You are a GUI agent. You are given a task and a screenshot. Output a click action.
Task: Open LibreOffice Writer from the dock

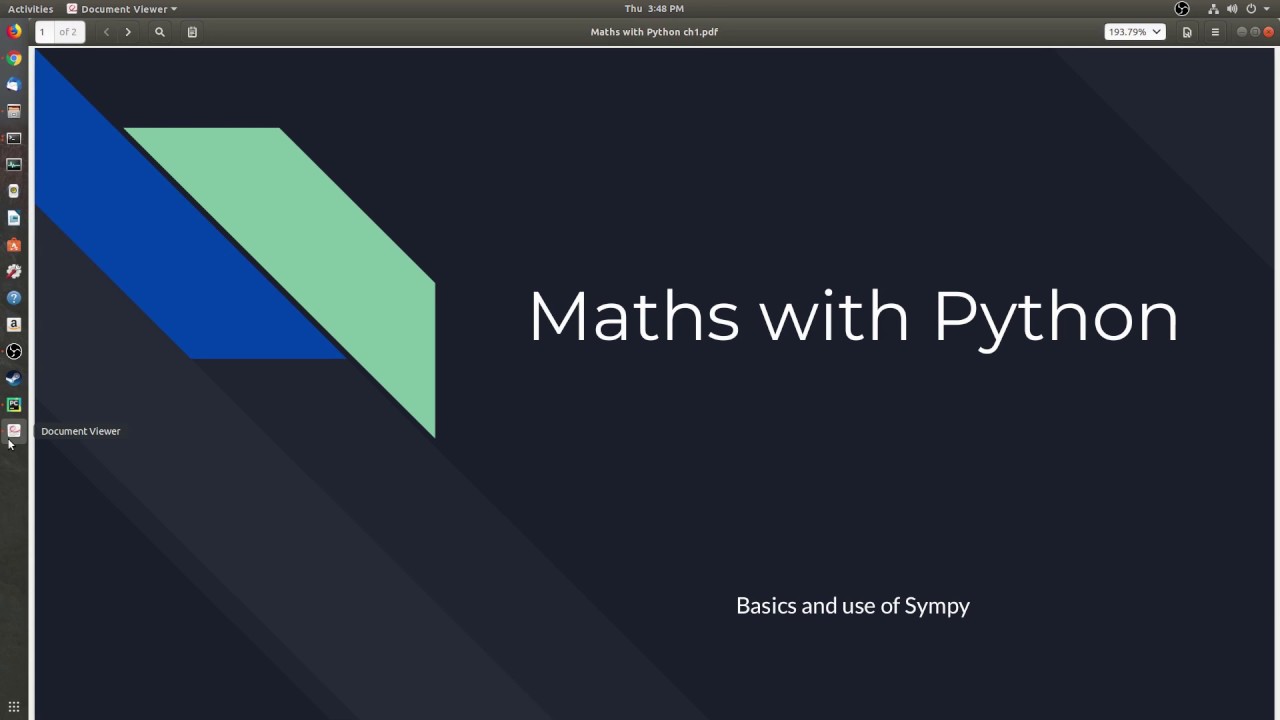[x=14, y=218]
